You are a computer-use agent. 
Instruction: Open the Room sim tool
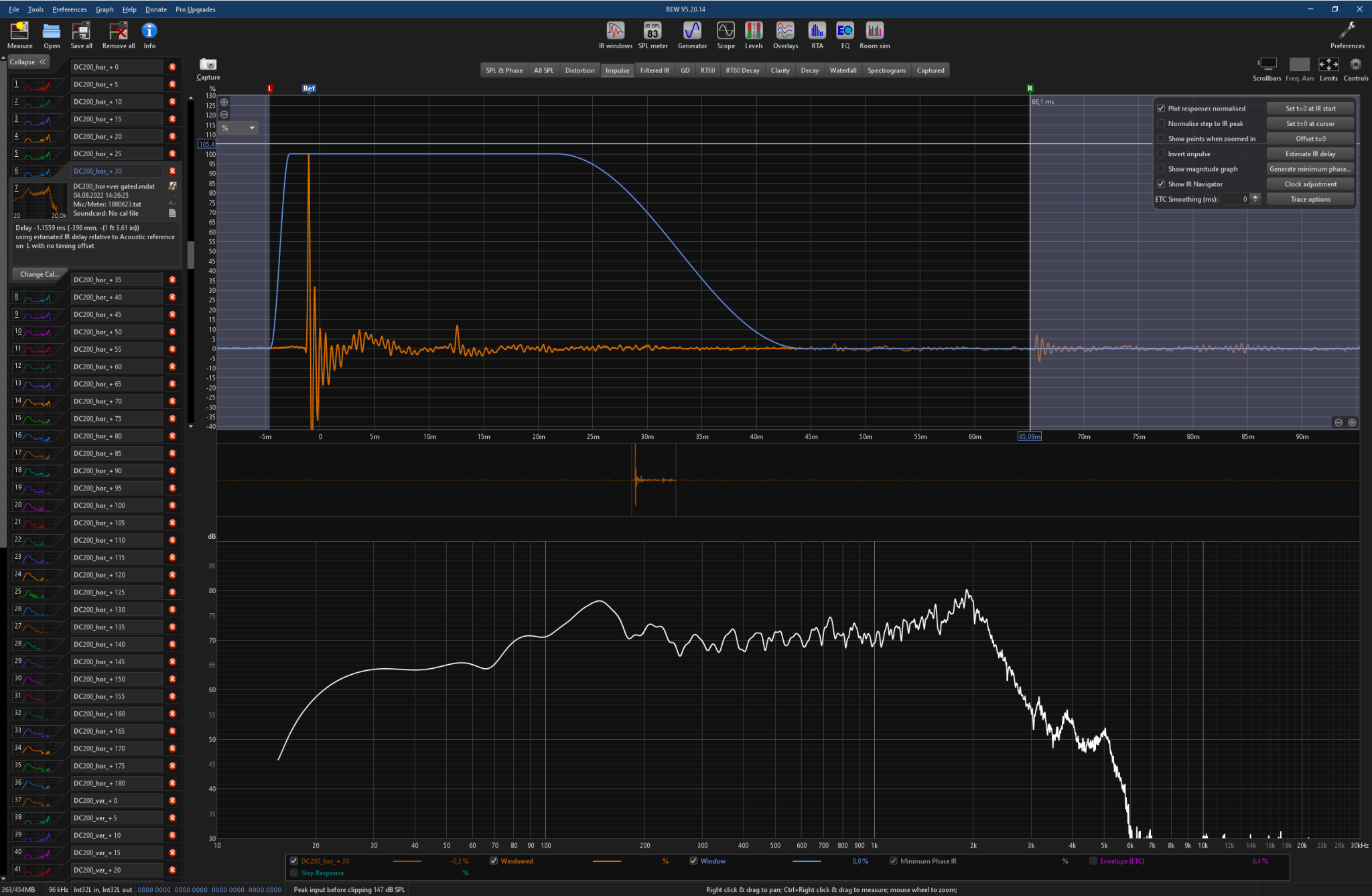(874, 35)
